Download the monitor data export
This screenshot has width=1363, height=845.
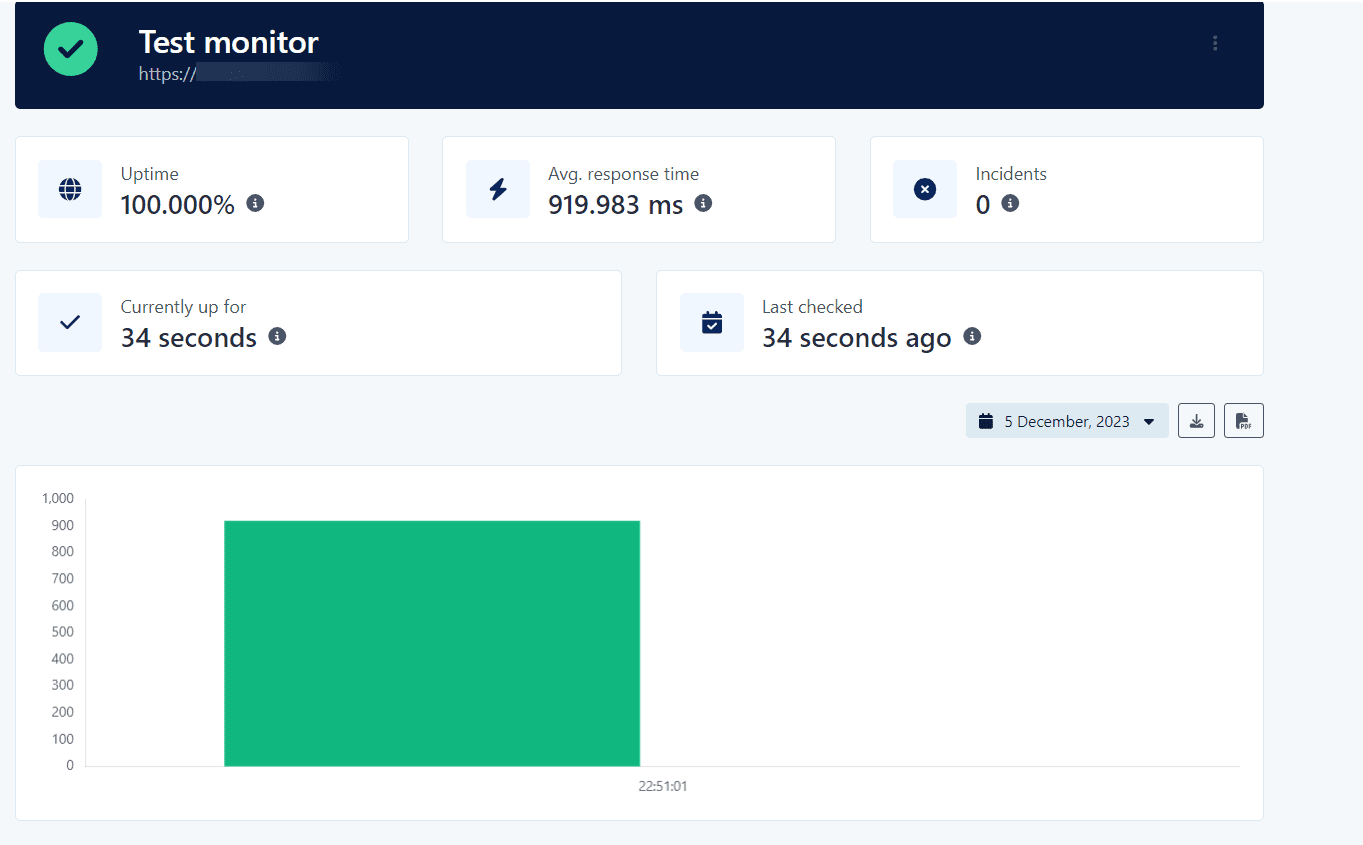click(1196, 421)
